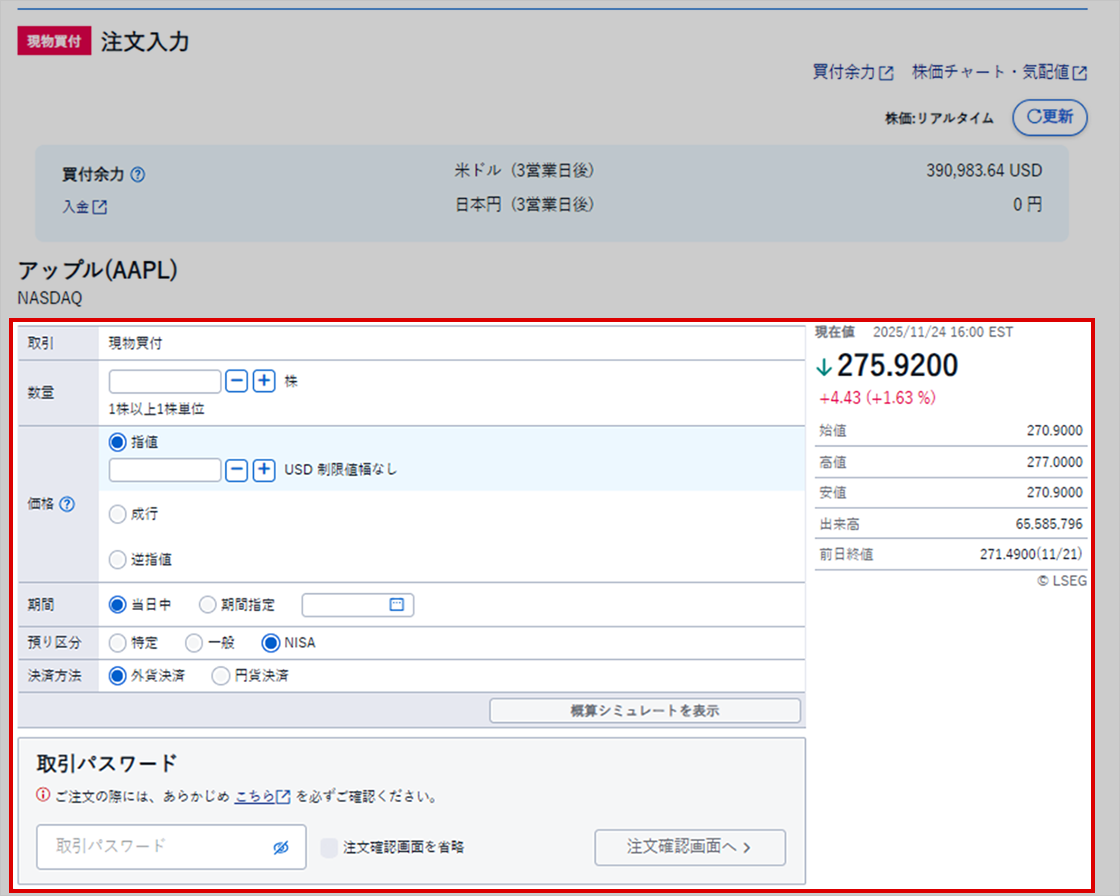Decrease limit price with minus button
The image size is (1120, 896).
click(x=236, y=470)
